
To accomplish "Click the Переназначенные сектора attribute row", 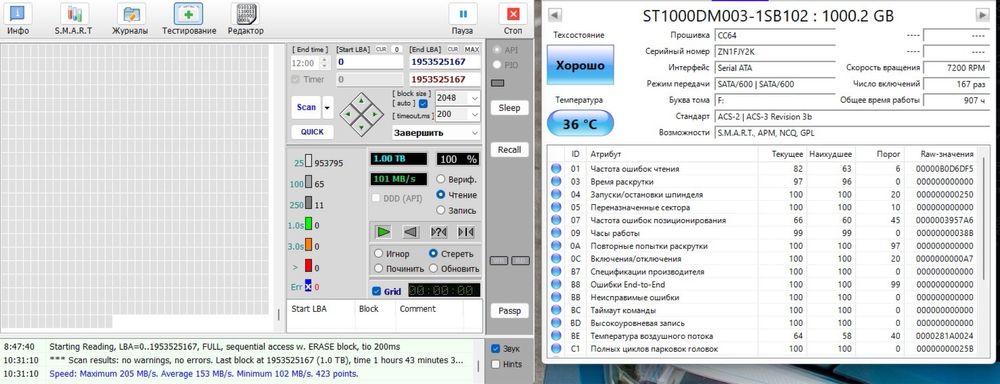I will (764, 207).
